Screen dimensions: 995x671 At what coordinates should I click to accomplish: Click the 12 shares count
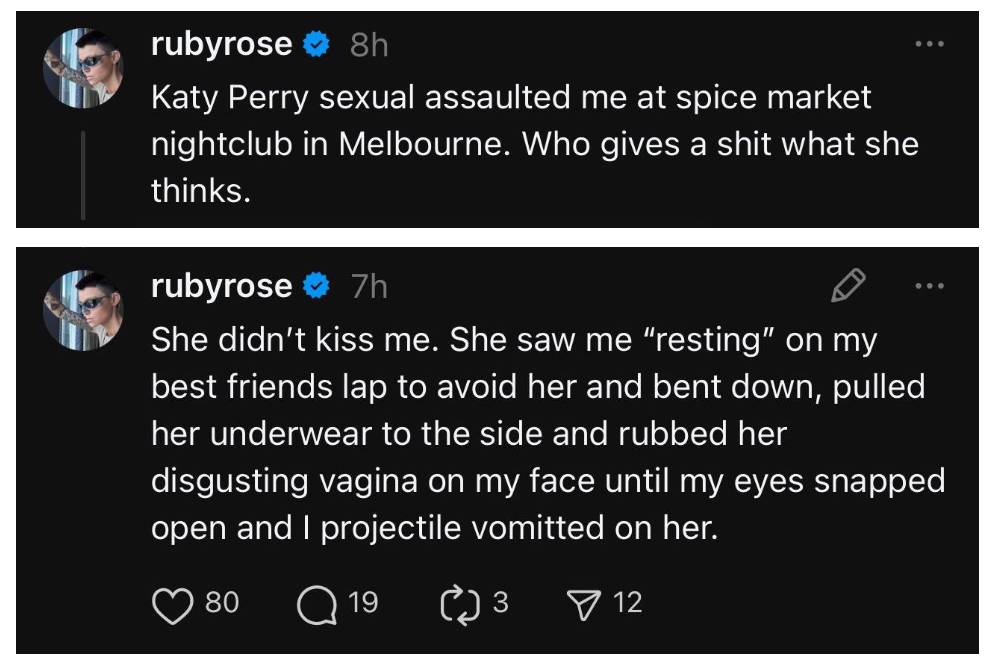pyautogui.click(x=627, y=603)
